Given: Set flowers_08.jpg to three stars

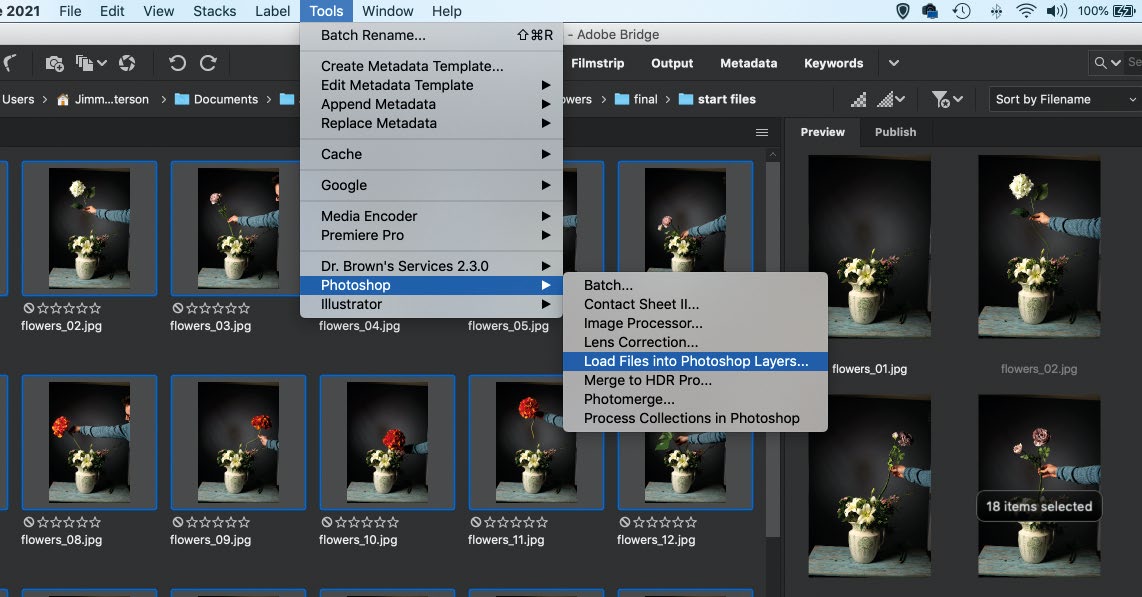Looking at the screenshot, I should 69,522.
